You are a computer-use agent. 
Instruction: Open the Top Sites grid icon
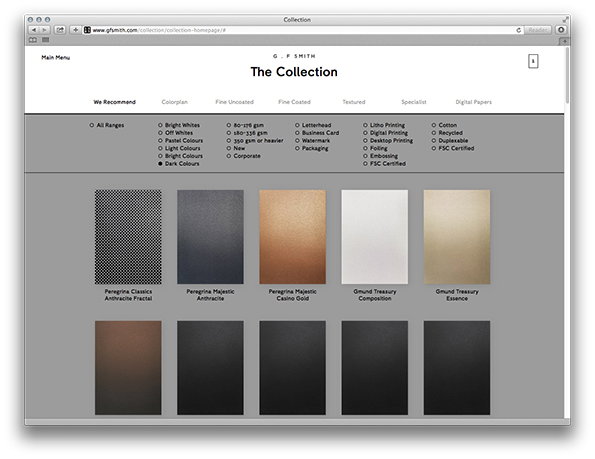[x=46, y=40]
